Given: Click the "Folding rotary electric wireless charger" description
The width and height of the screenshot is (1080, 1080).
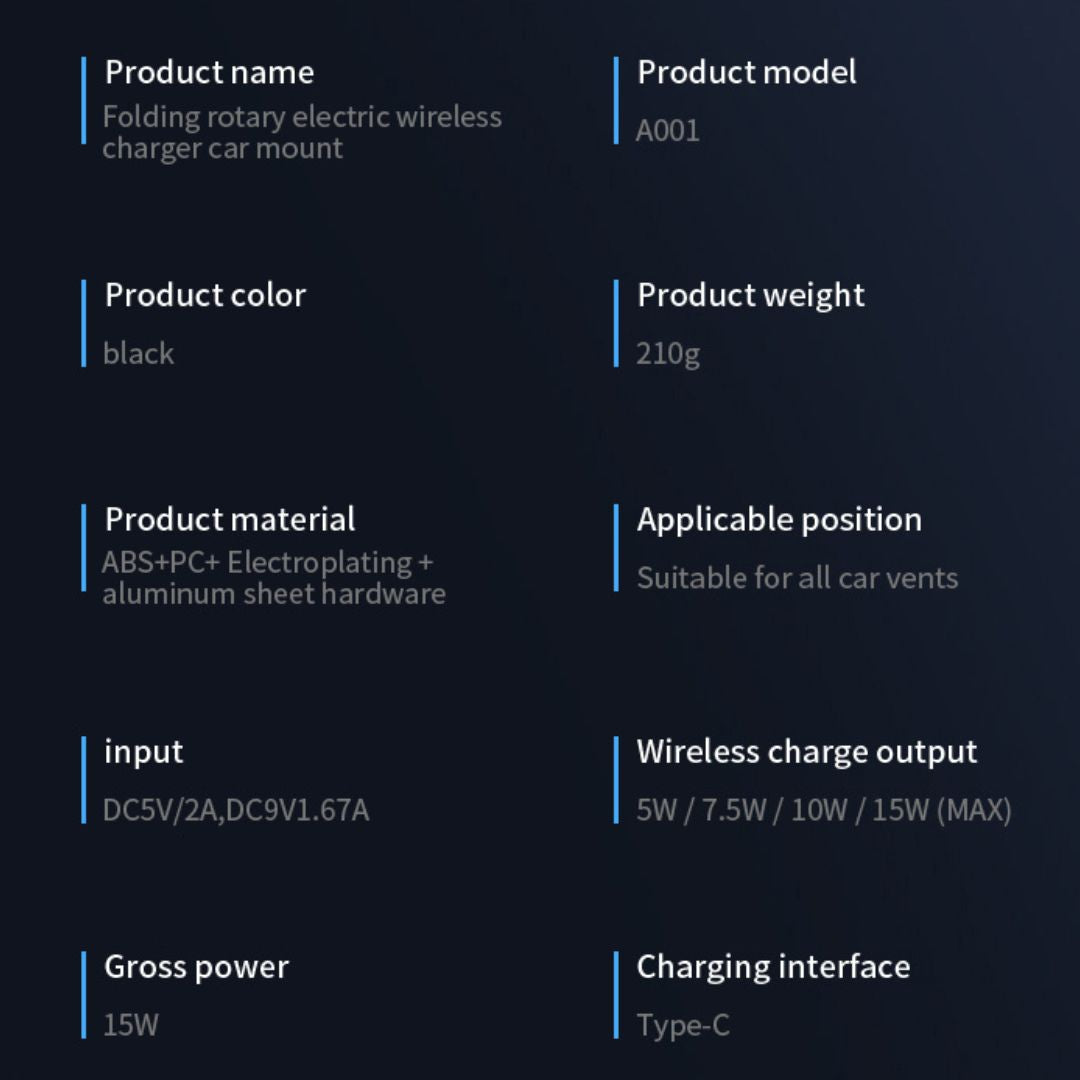Looking at the screenshot, I should 301,132.
